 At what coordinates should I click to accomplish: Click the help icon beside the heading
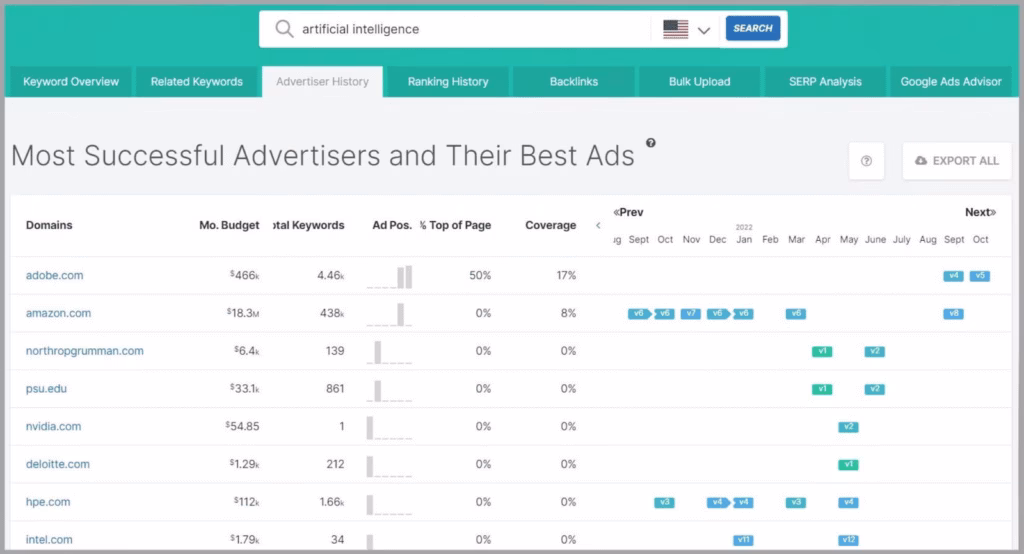pyautogui.click(x=651, y=143)
